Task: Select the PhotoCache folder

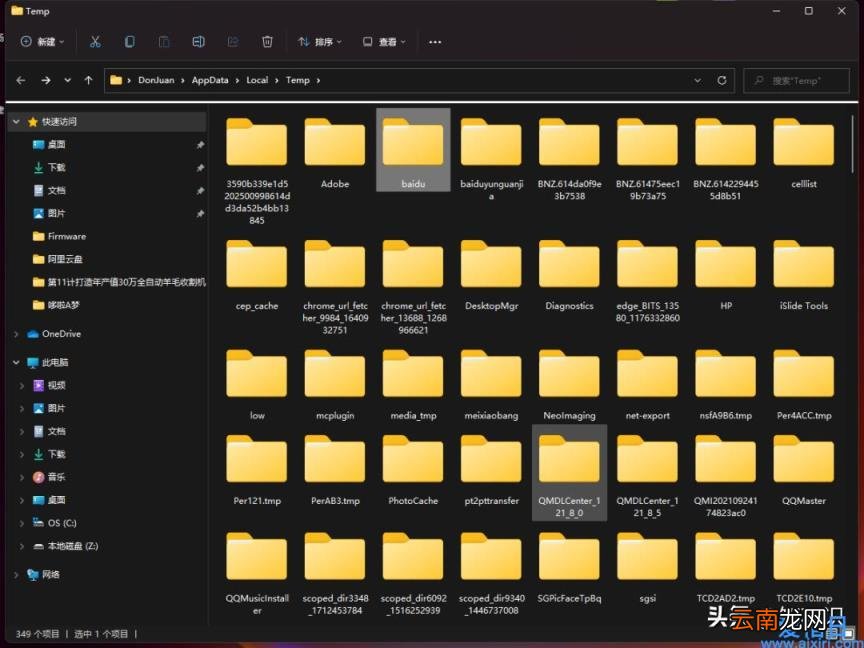Action: pos(413,470)
